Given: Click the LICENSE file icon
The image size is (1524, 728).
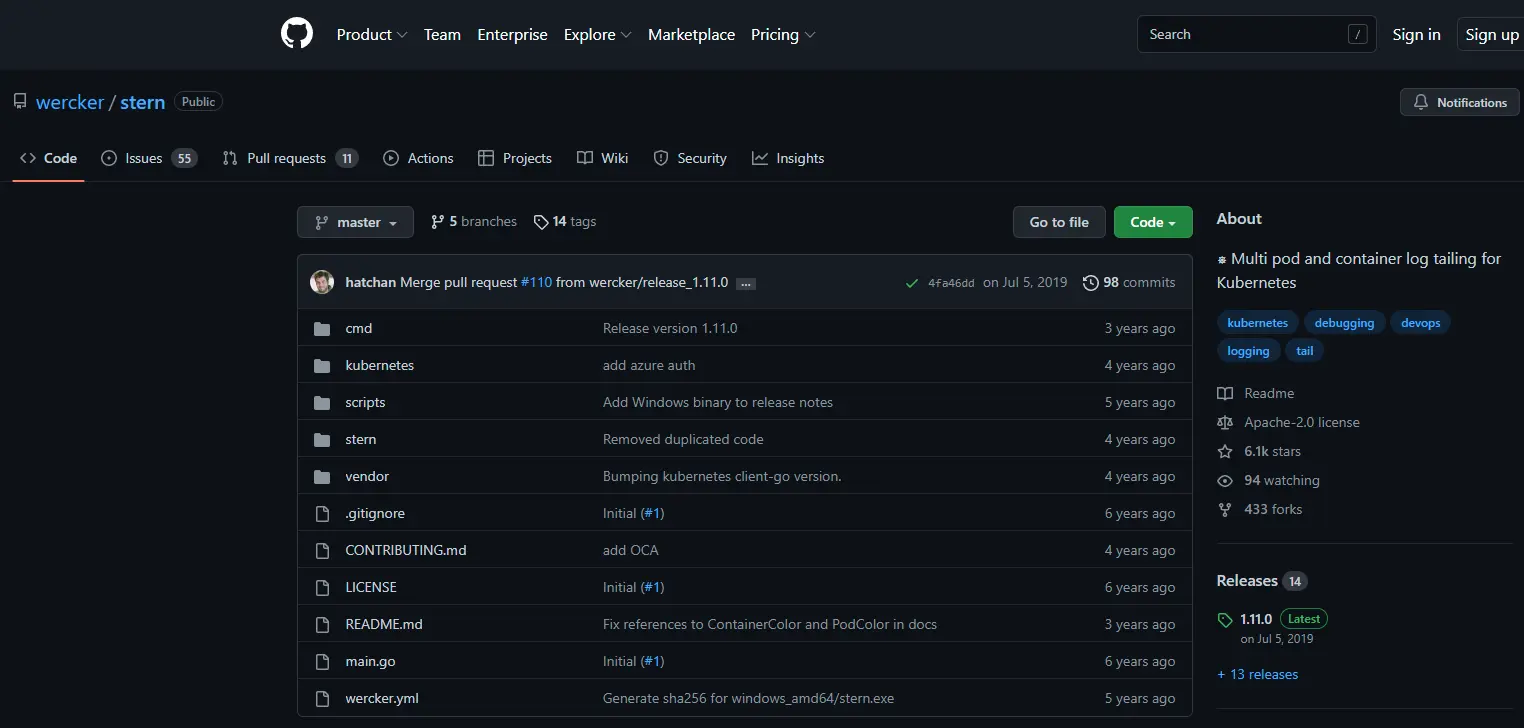Looking at the screenshot, I should tap(322, 587).
